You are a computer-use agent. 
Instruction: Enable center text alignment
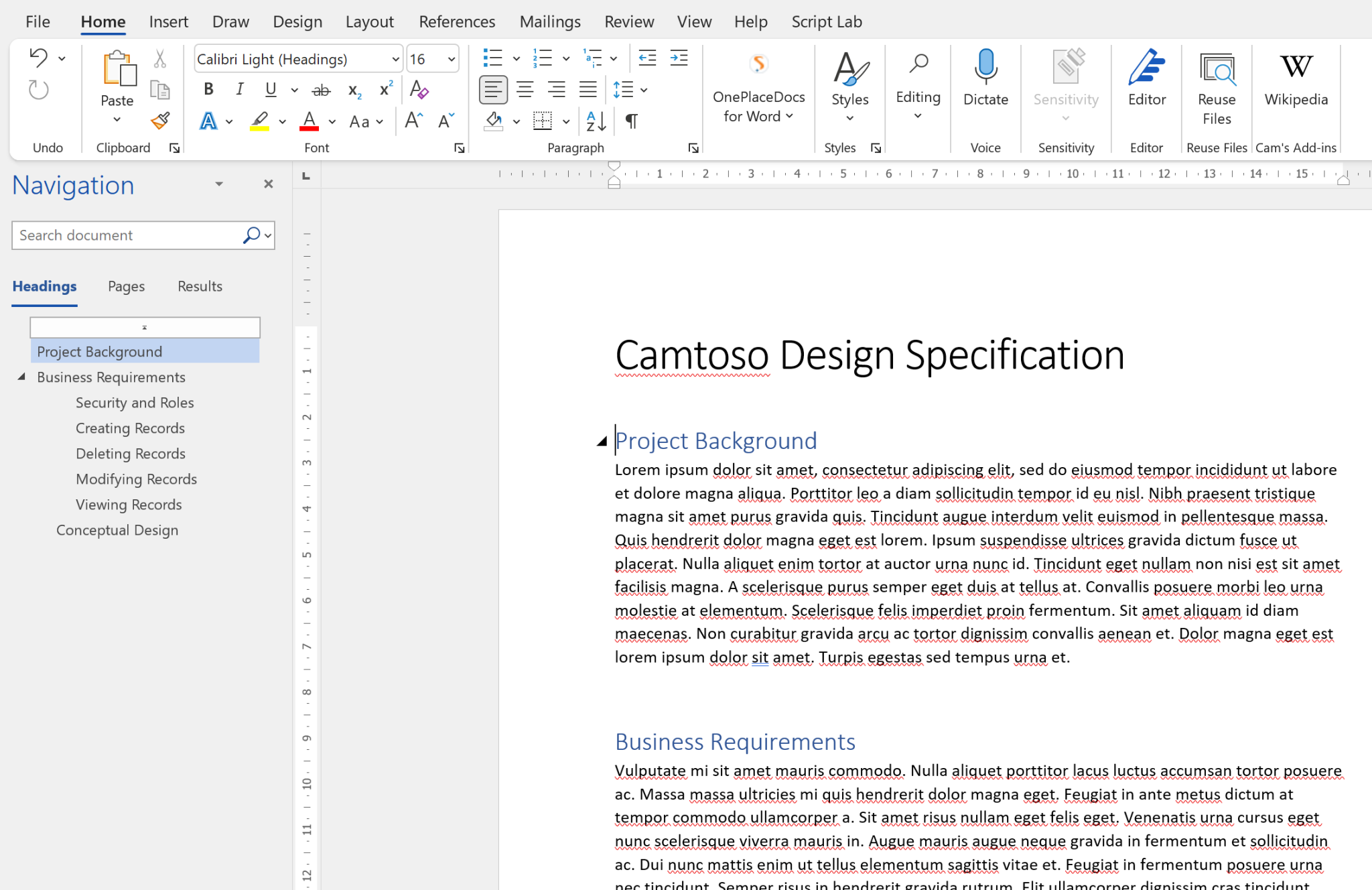(525, 89)
